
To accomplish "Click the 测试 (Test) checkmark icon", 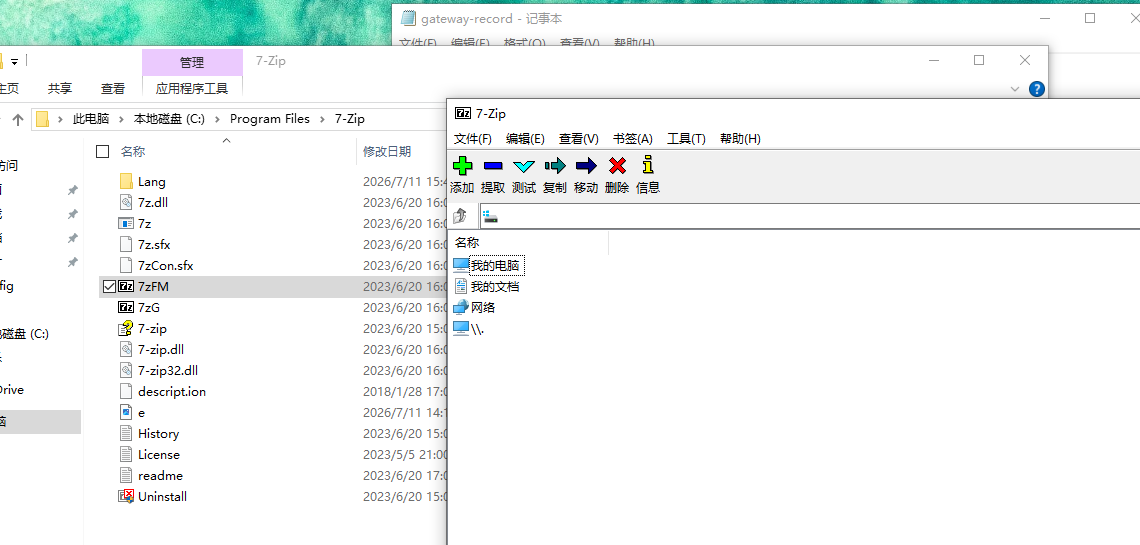I will tap(523, 166).
